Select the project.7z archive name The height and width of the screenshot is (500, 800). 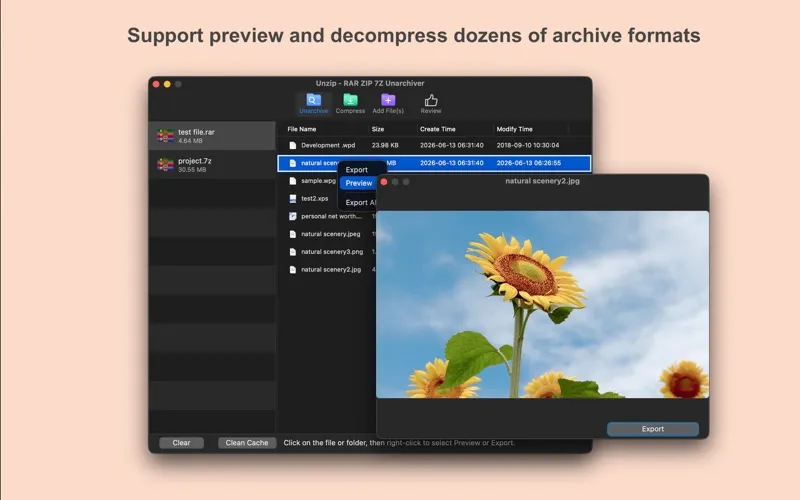[194, 161]
